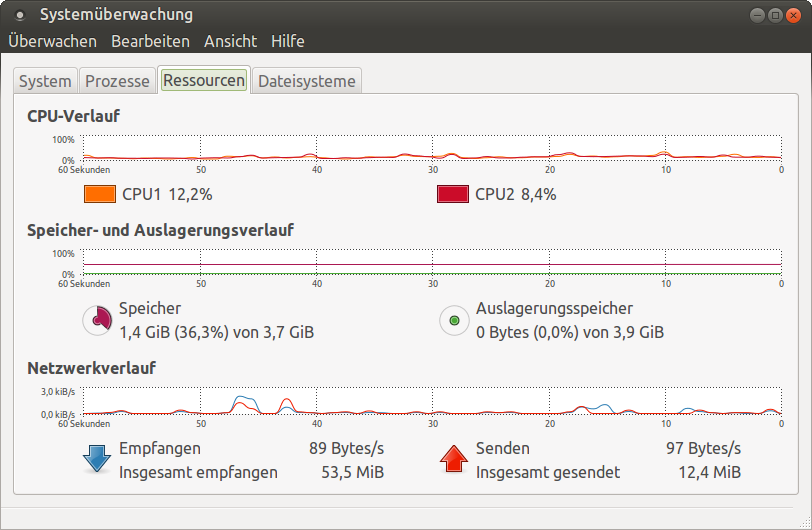The width and height of the screenshot is (812, 530).
Task: Click the window icon in the title bar
Action: click(x=20, y=15)
